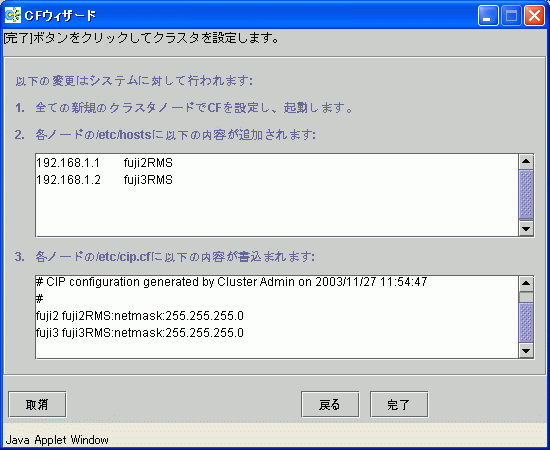Click step 3 heading mentioning /etc/cip.cf
Image resolution: width=550 pixels, height=450 pixels.
[x=165, y=257]
